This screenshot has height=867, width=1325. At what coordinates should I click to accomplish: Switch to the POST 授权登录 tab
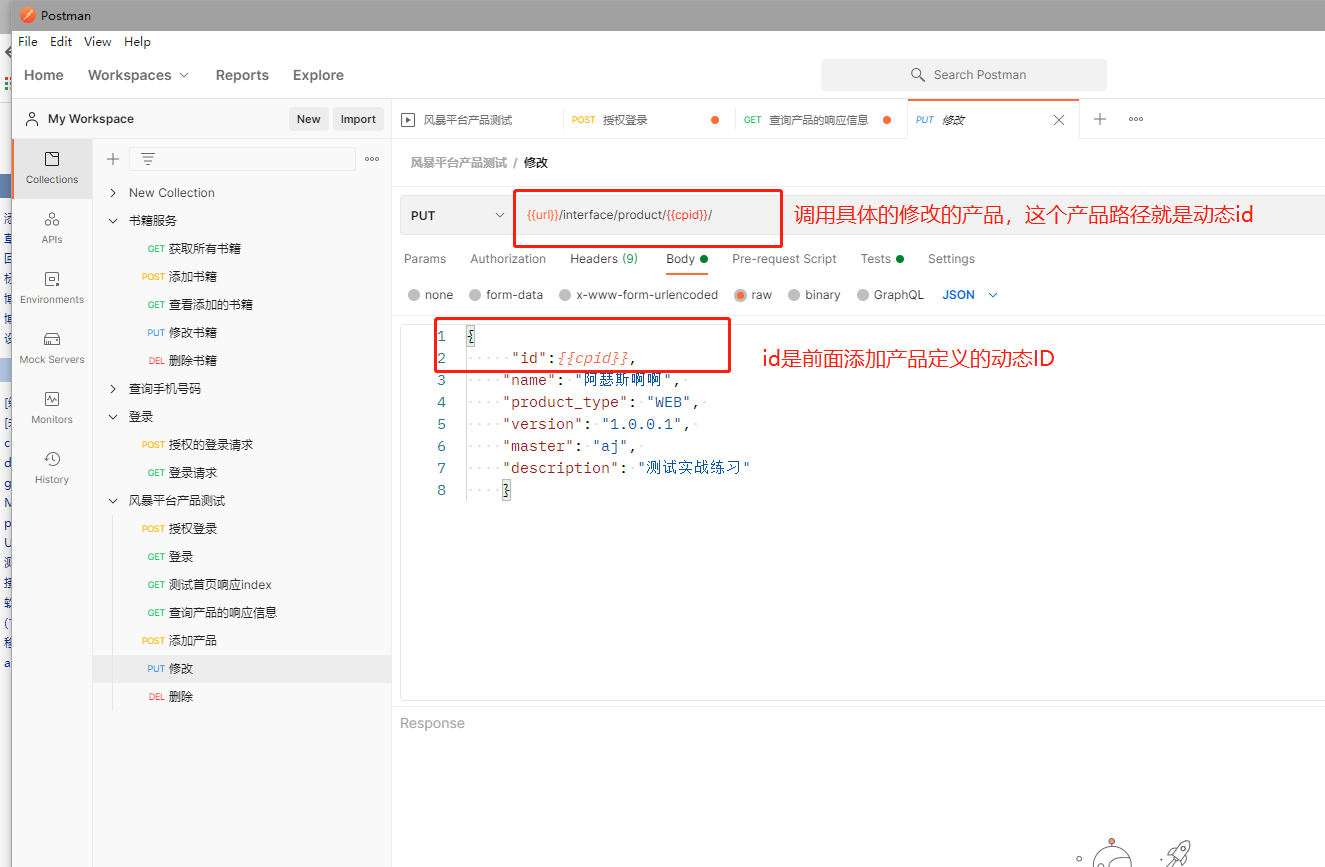pos(647,120)
